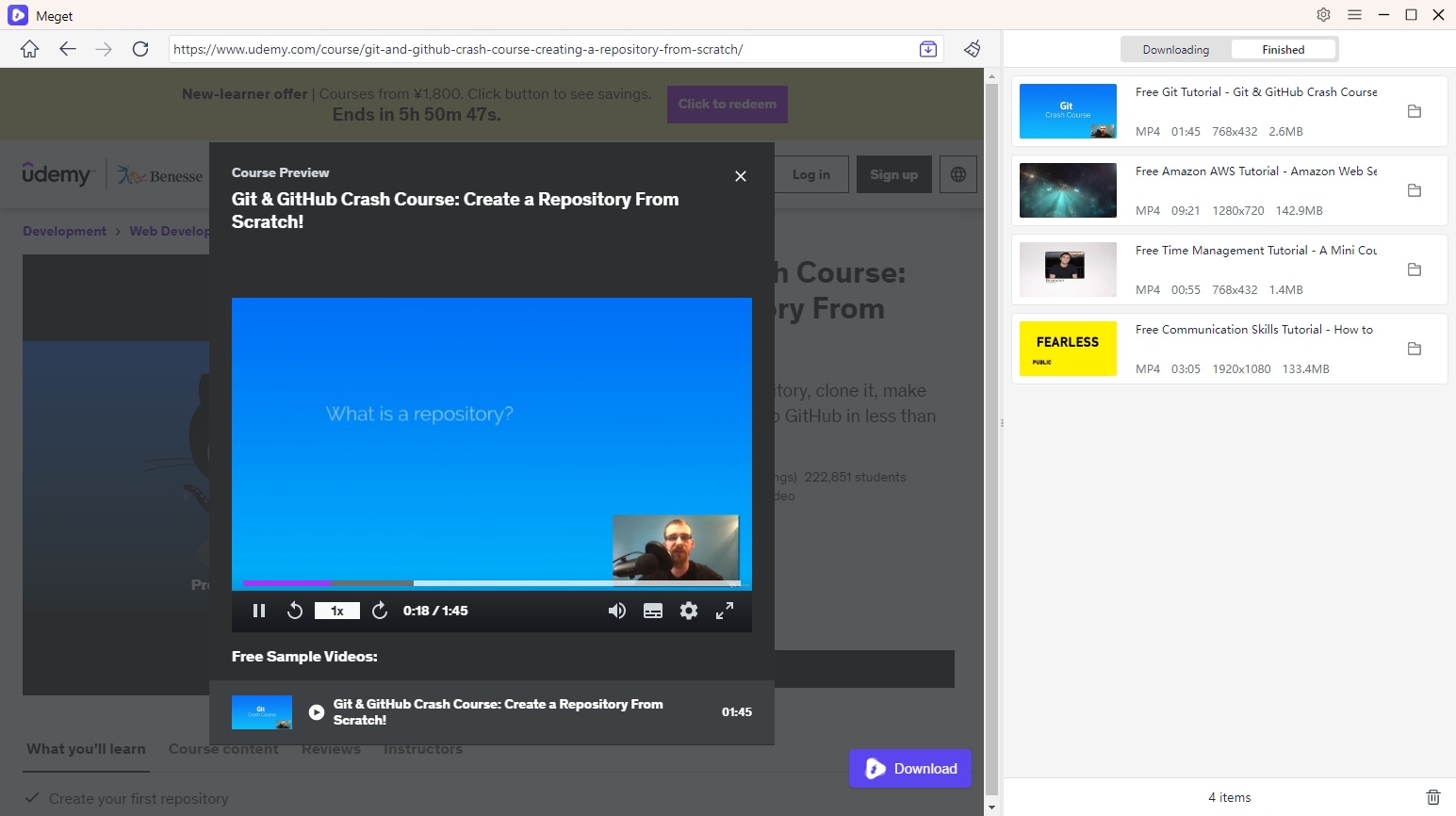Click the Amazon AWS video thumbnail
Image resolution: width=1456 pixels, height=816 pixels.
1068,190
